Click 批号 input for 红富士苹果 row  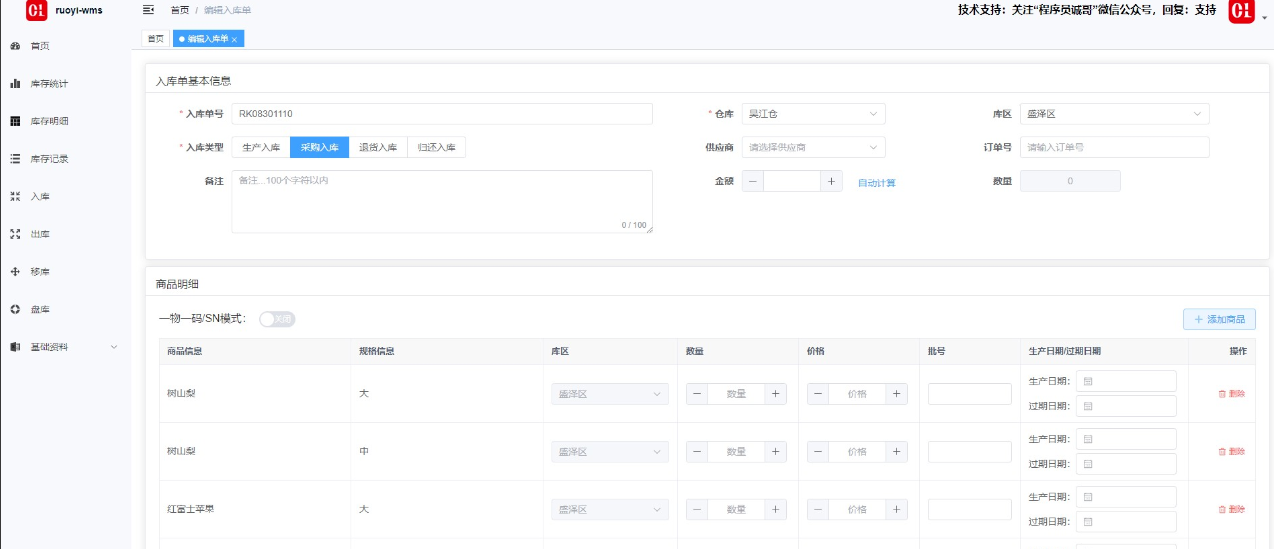[x=969, y=510]
